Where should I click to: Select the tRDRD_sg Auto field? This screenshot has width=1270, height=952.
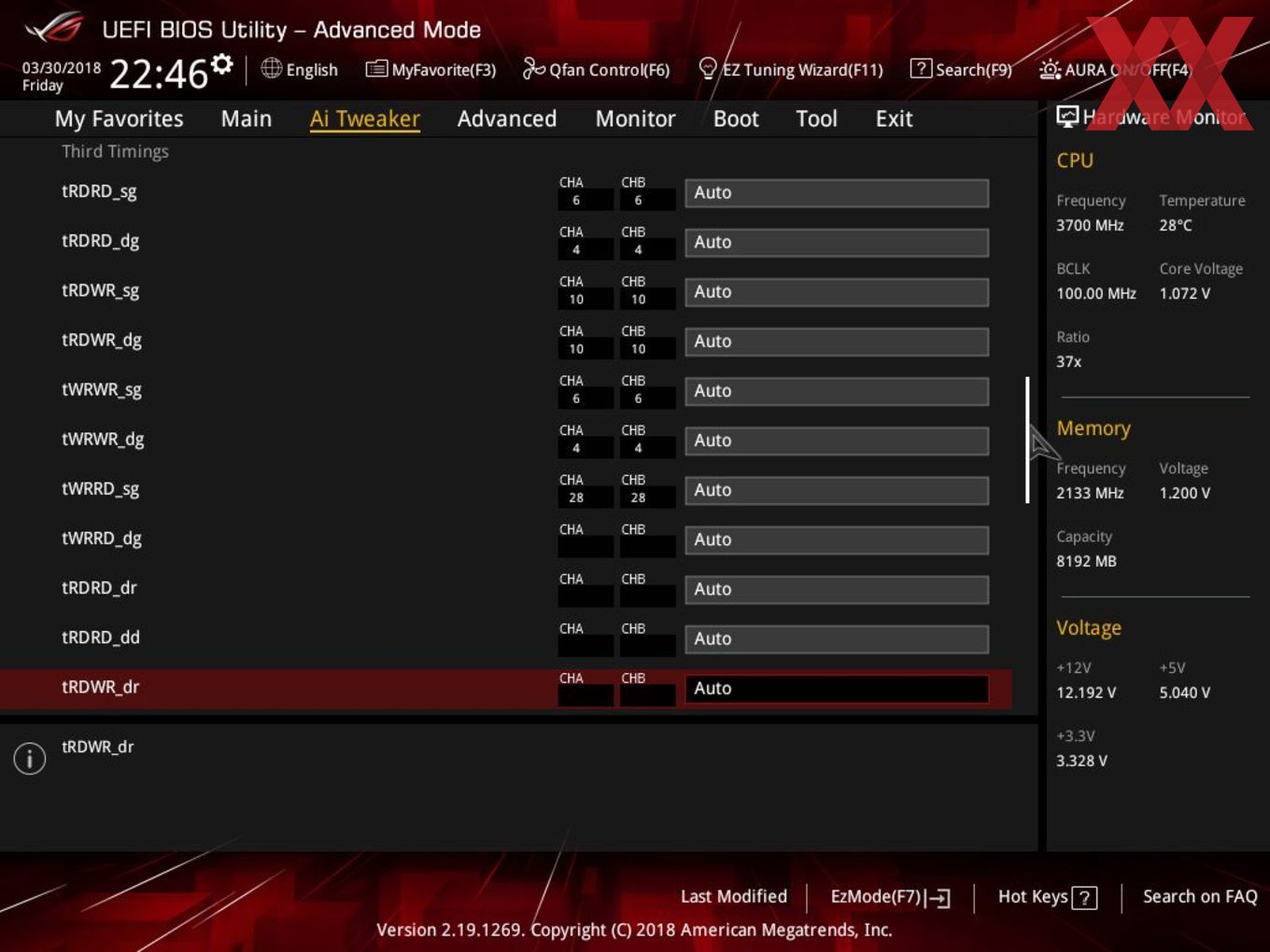(x=837, y=193)
